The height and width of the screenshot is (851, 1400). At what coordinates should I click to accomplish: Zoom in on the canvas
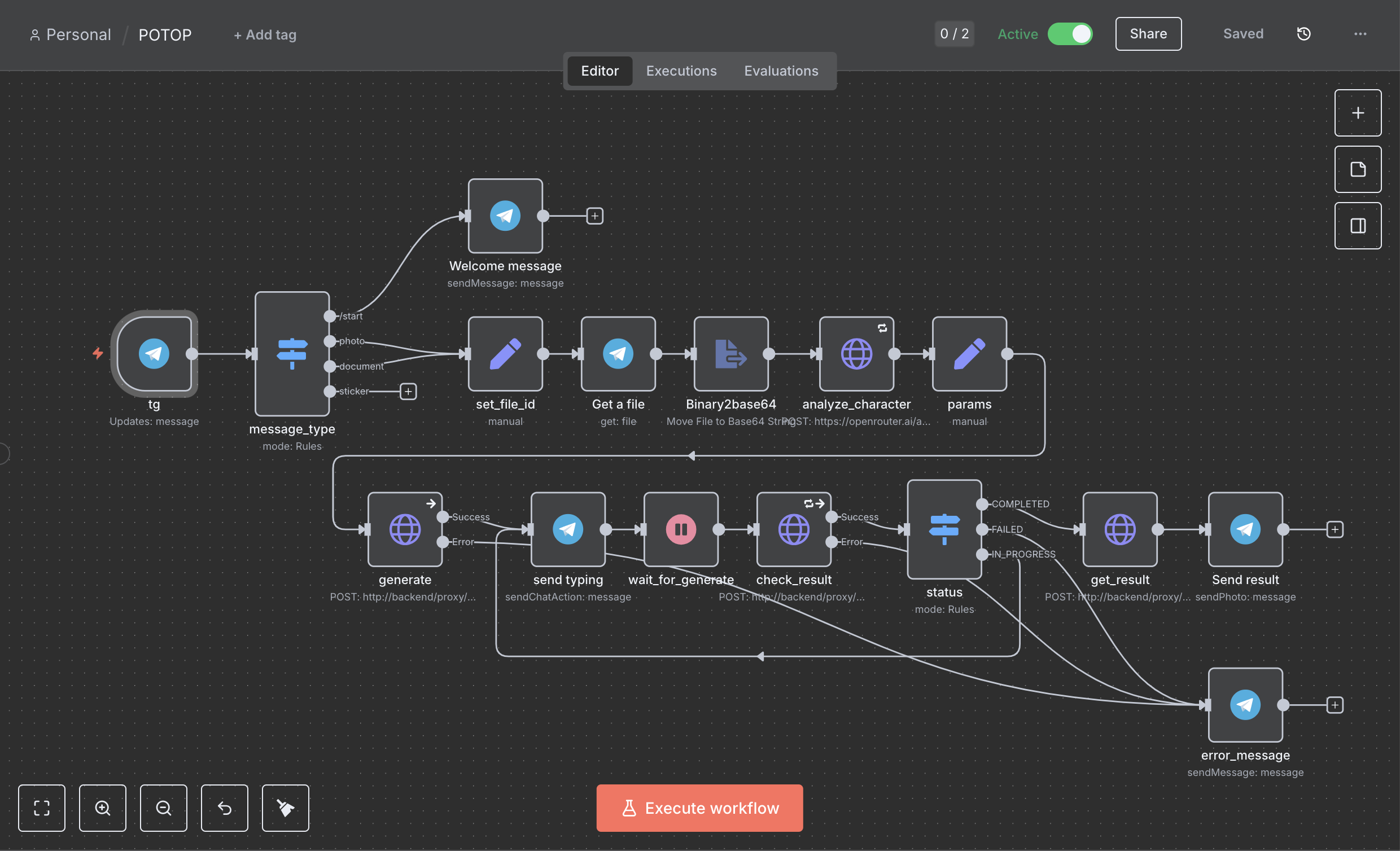click(x=102, y=808)
